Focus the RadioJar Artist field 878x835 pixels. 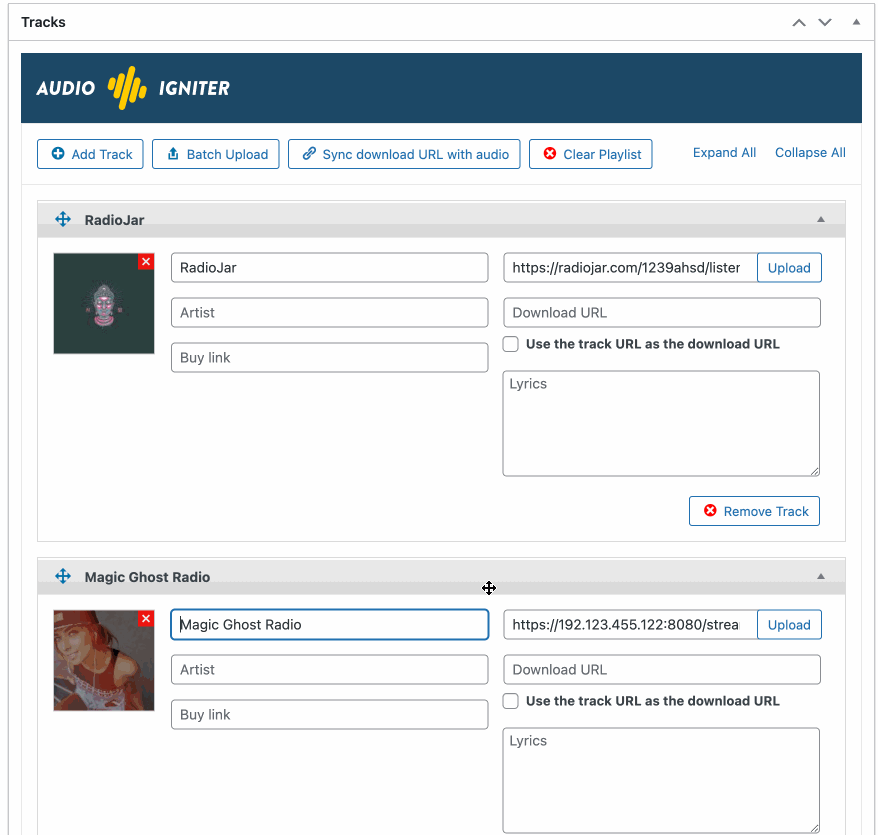(329, 312)
